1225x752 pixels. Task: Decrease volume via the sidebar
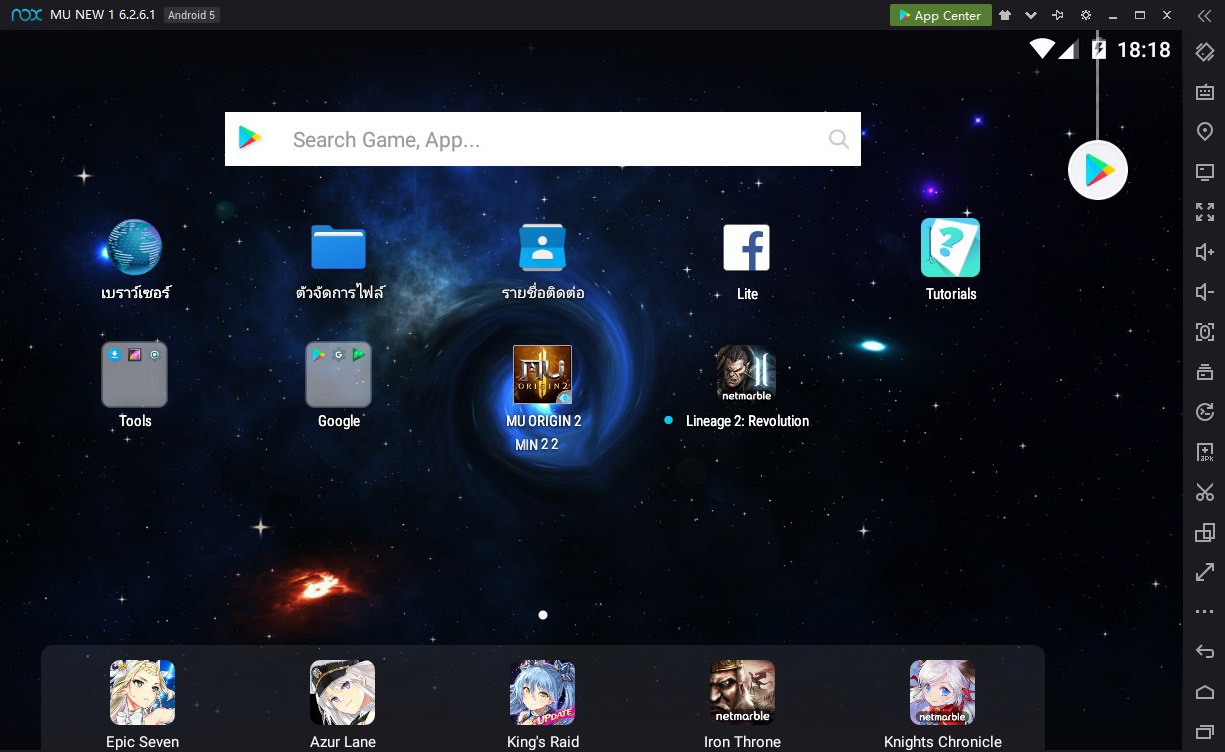(x=1204, y=291)
